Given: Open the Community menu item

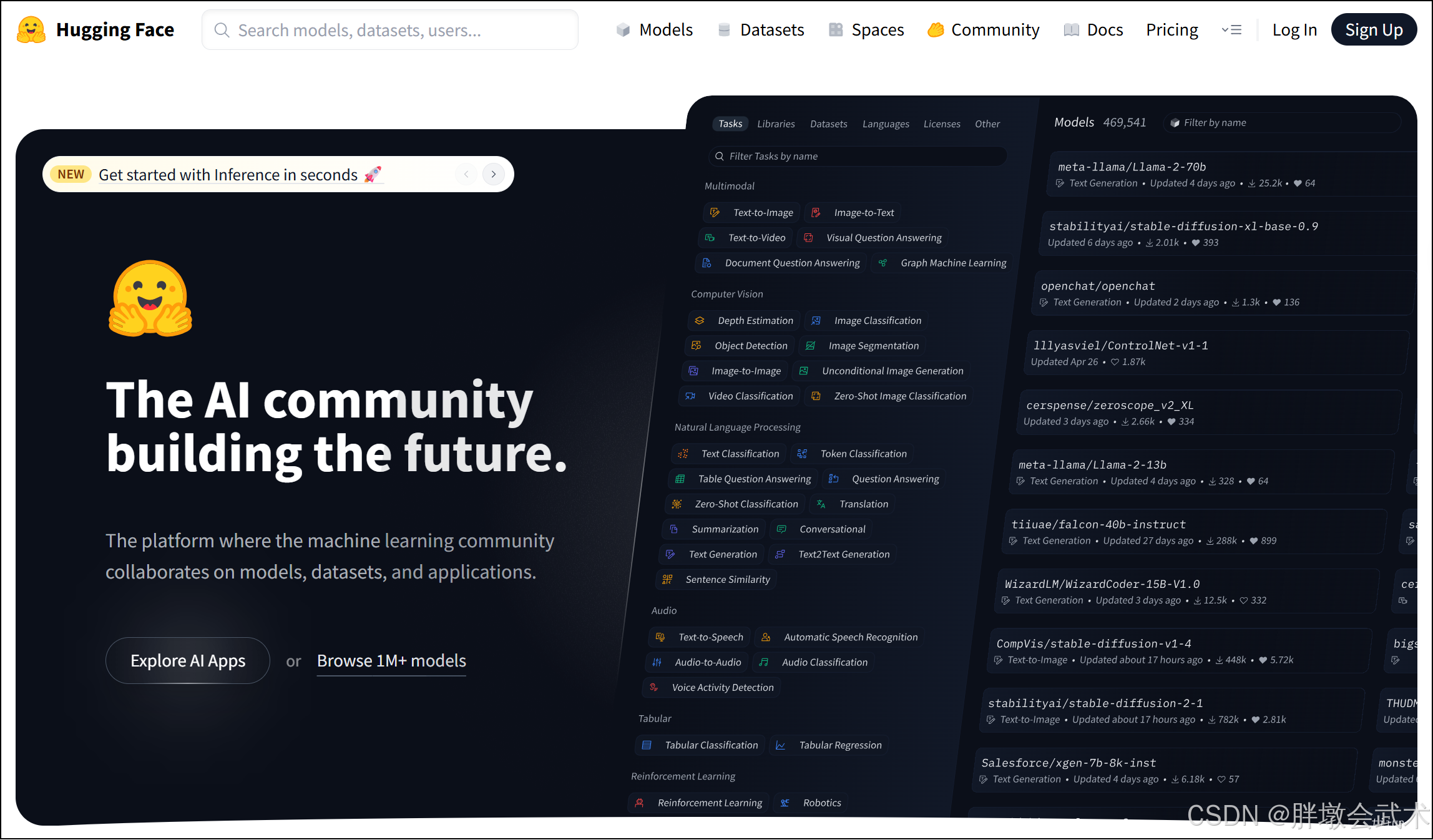Looking at the screenshot, I should (995, 30).
